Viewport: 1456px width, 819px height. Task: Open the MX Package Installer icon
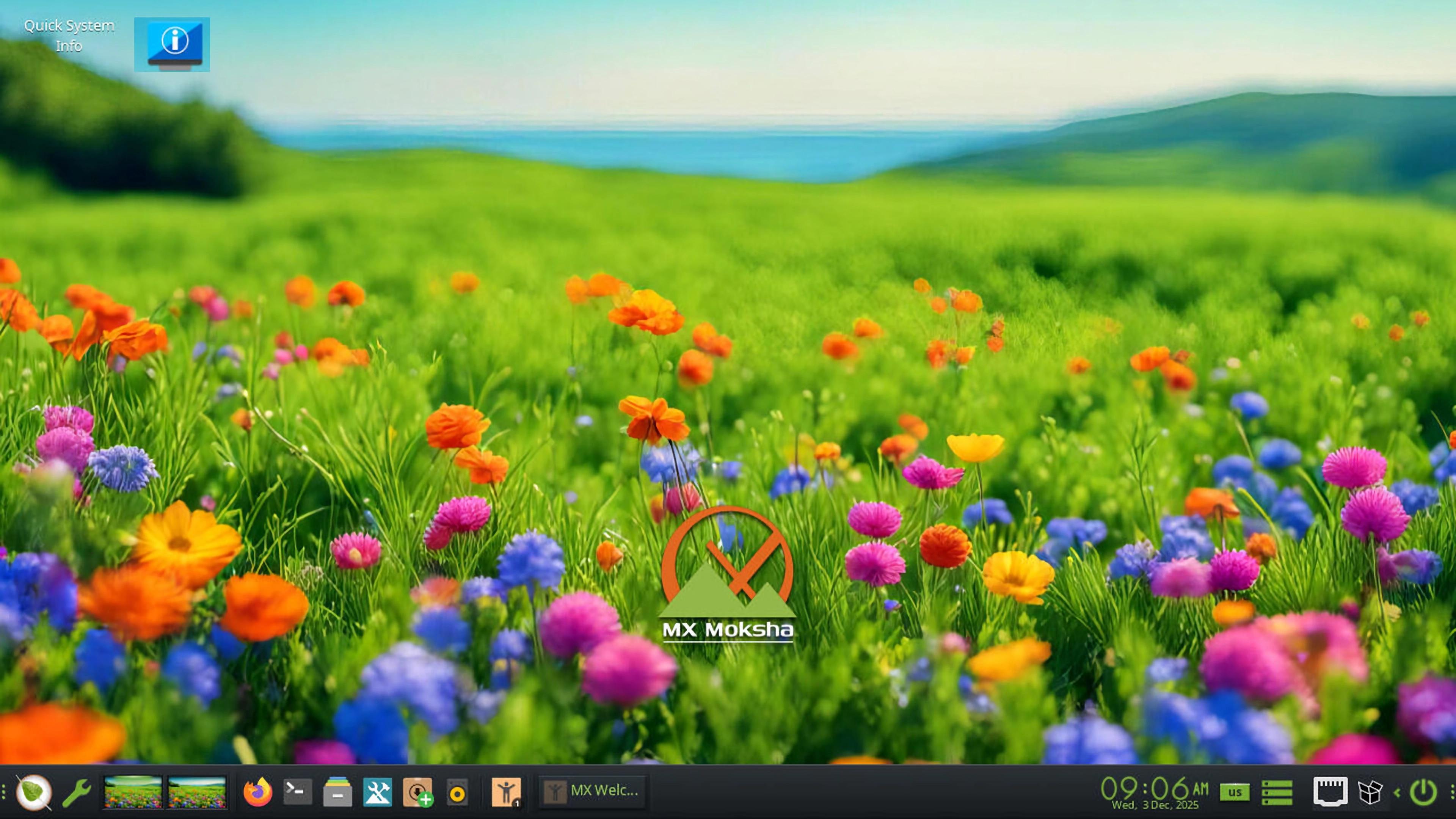click(418, 791)
